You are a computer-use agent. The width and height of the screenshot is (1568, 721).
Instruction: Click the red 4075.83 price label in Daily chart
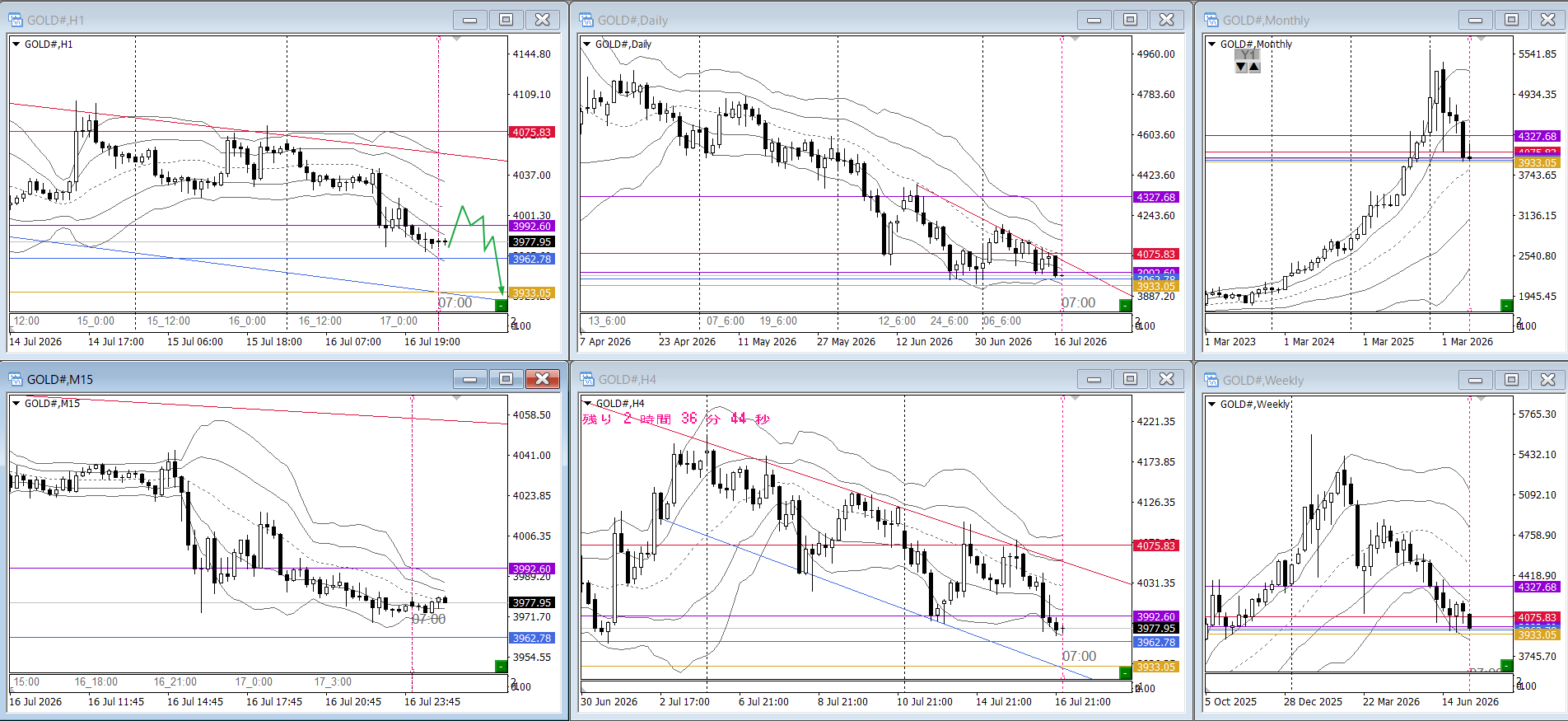point(1156,255)
